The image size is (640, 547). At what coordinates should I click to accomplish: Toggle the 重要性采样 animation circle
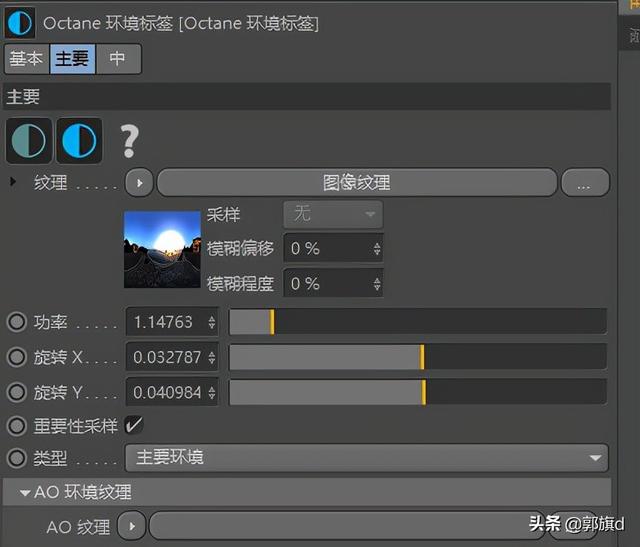pos(17,426)
